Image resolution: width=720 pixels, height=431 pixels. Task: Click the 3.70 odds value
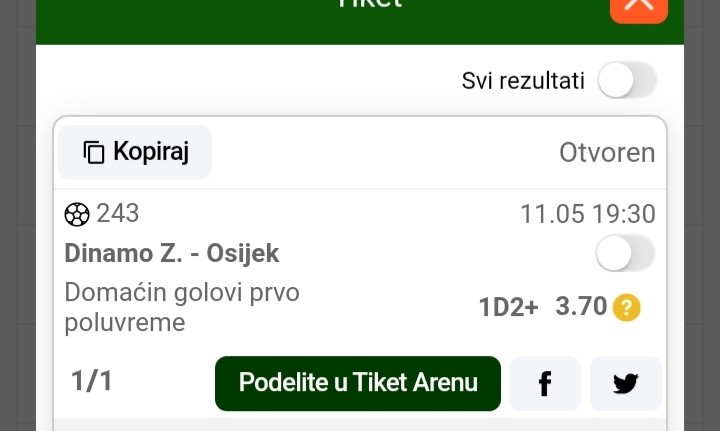coord(581,307)
